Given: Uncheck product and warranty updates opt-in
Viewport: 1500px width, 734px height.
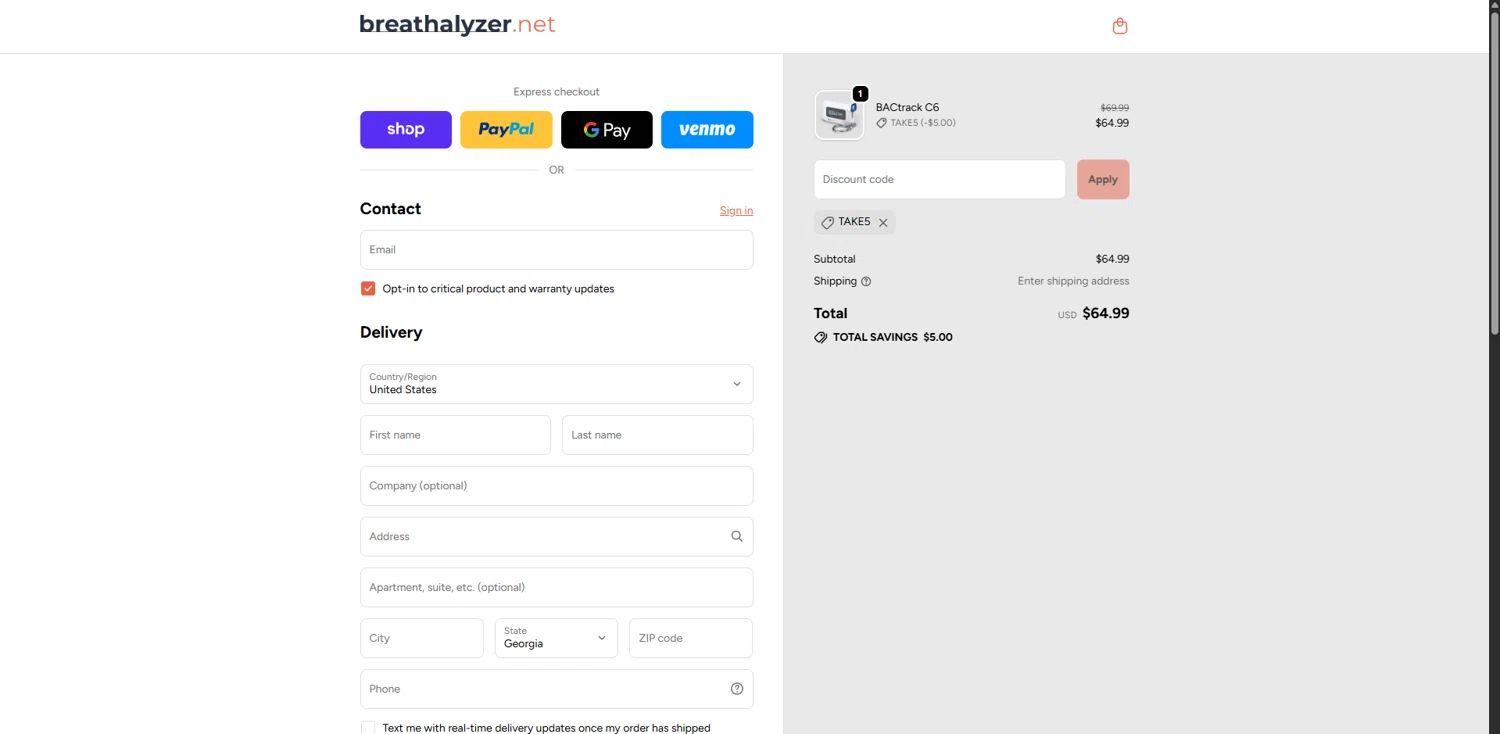Looking at the screenshot, I should [368, 289].
